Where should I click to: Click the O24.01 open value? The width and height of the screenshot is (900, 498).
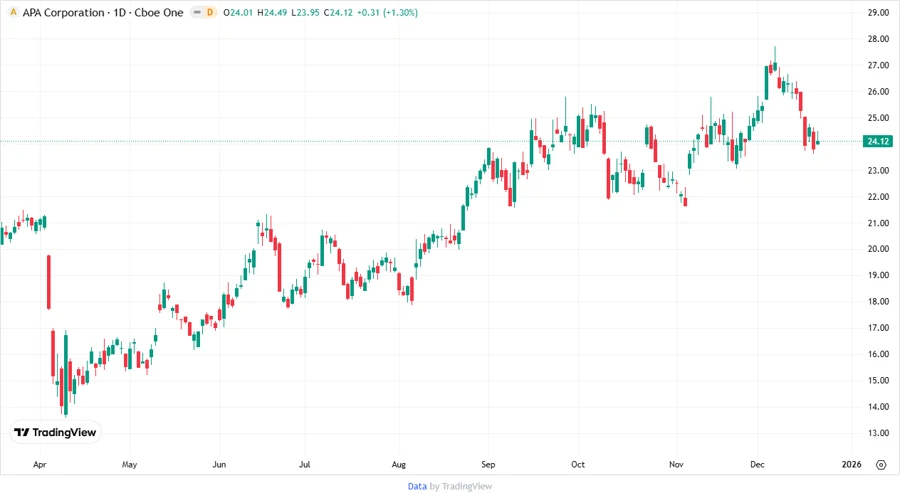[238, 13]
